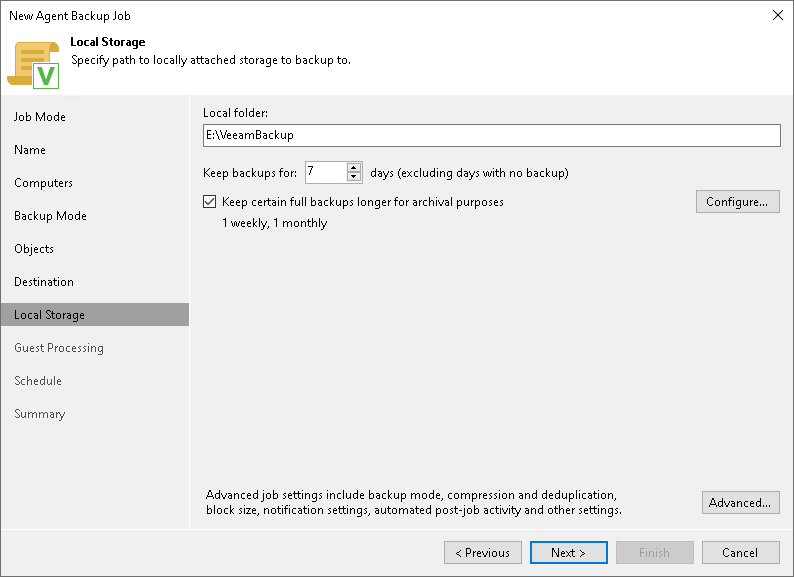Click the 'Local folder:' label

[x=235, y=113]
